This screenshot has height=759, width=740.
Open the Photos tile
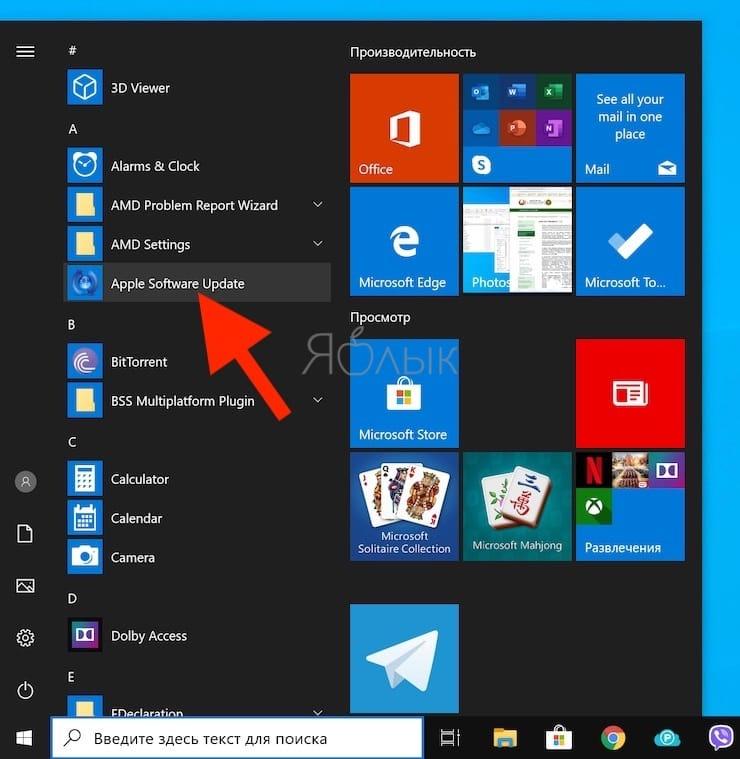point(517,240)
